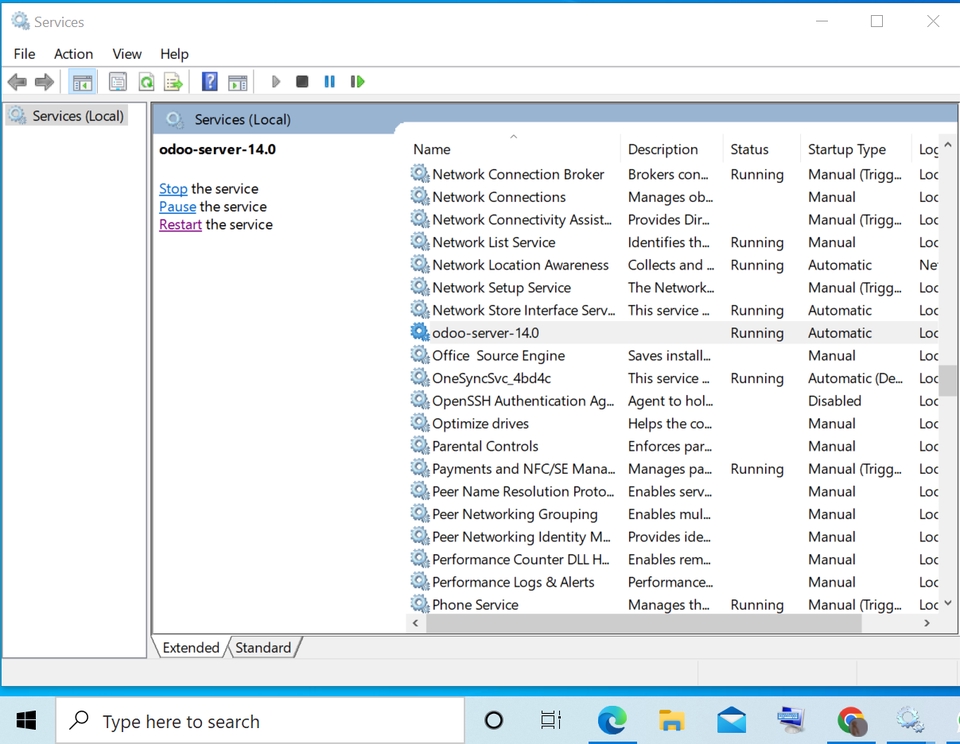
Task: Open the Help toolbar icon
Action: click(x=210, y=82)
